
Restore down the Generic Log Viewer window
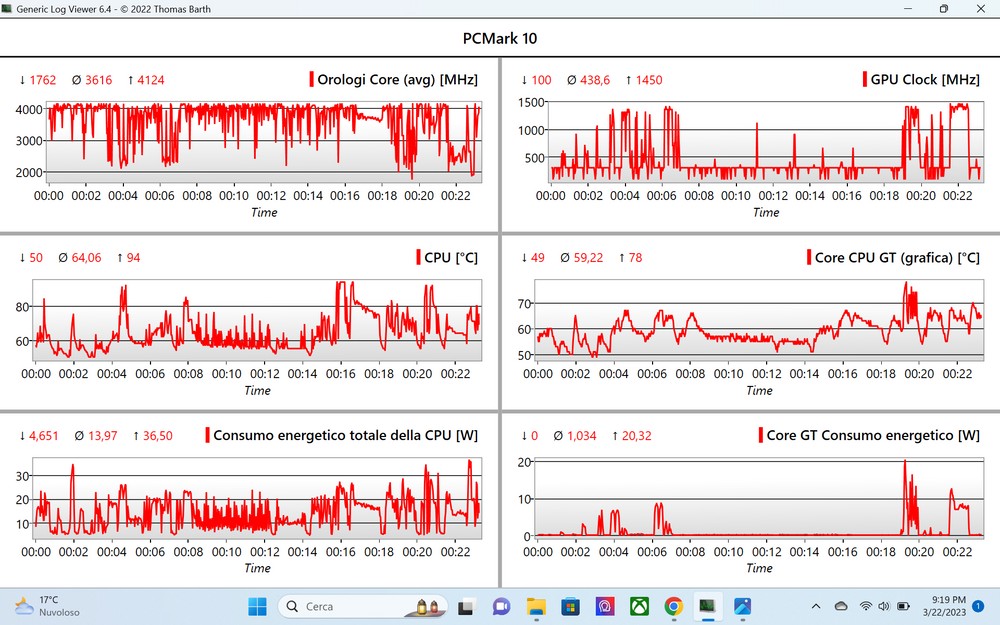[944, 9]
